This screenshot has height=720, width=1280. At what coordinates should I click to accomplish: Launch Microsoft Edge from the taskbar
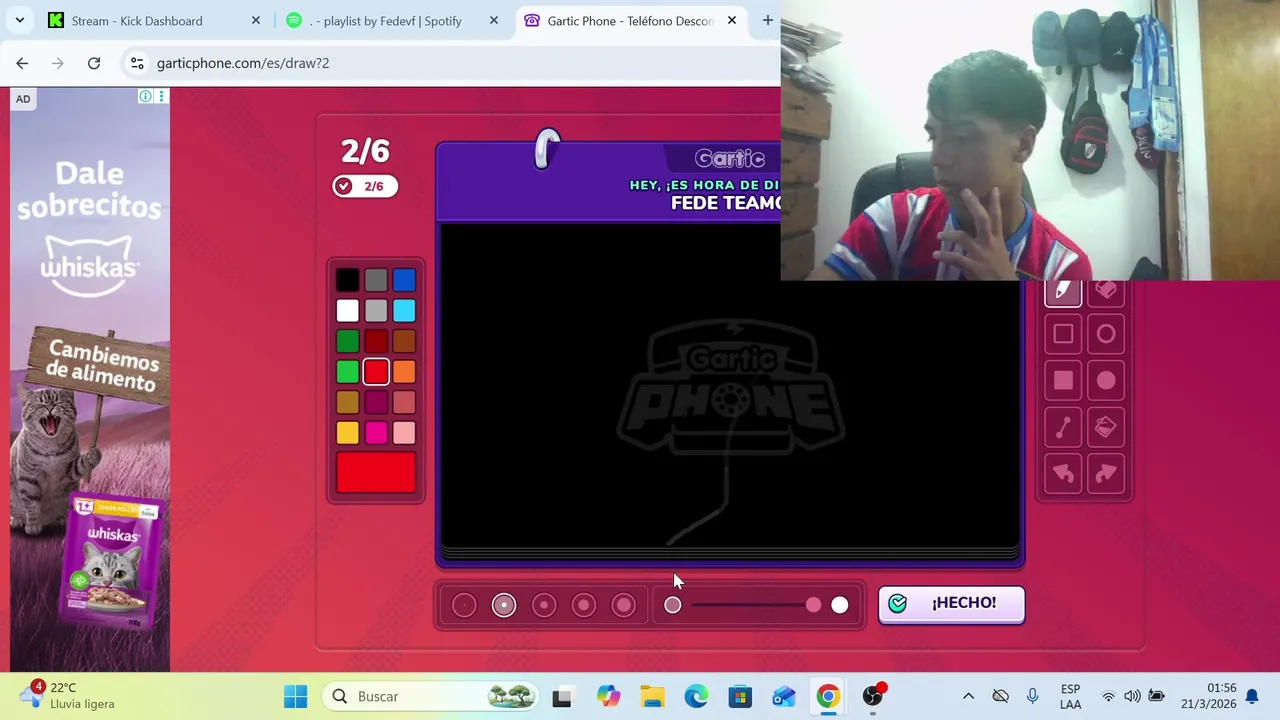point(696,697)
